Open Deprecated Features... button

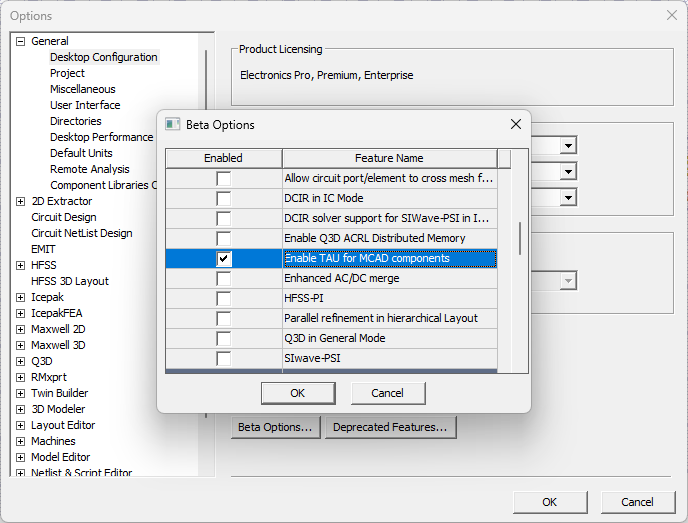[x=391, y=427]
